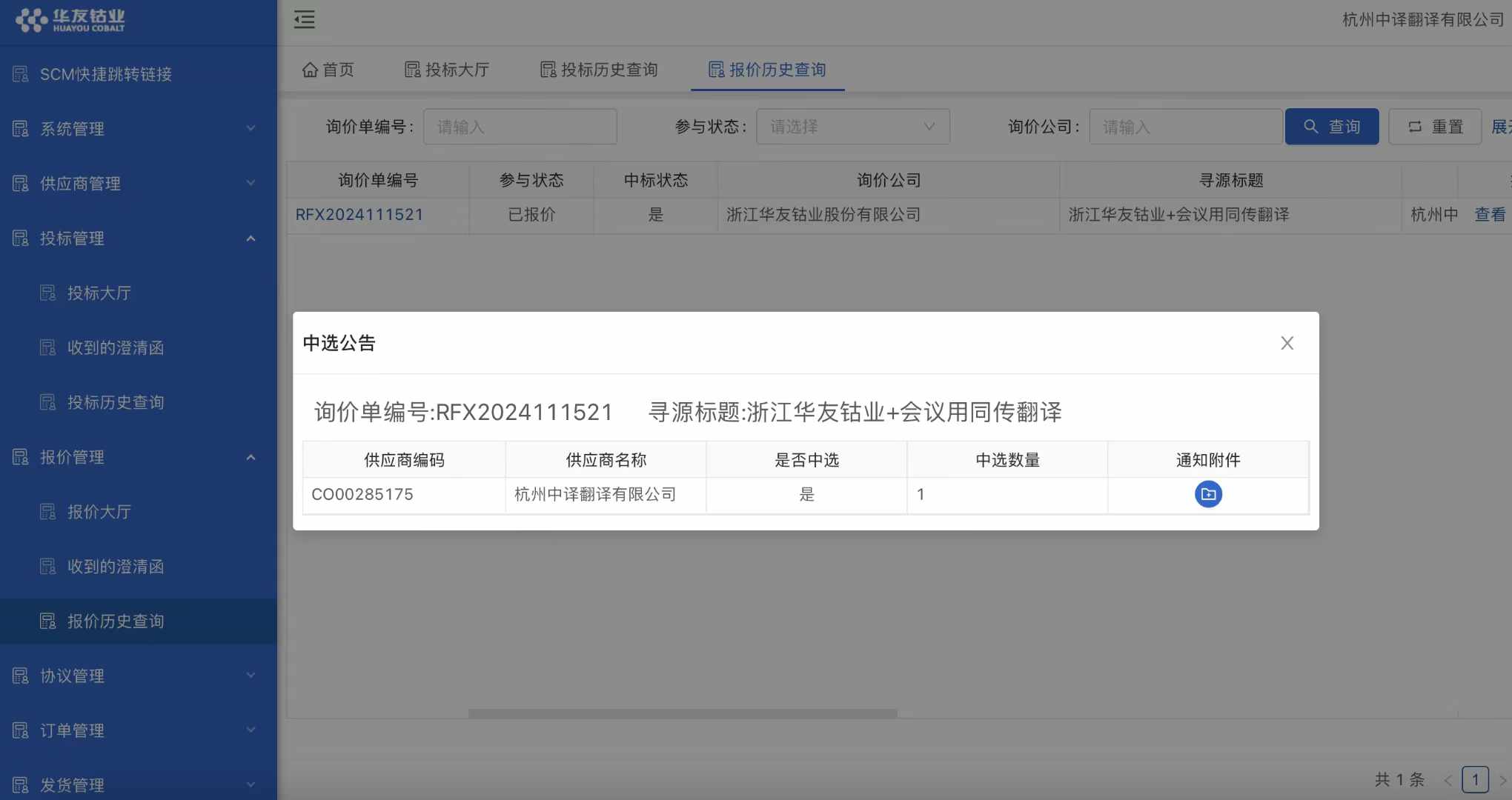Download the notification attachment folder icon
This screenshot has width=1512, height=800.
tap(1208, 494)
